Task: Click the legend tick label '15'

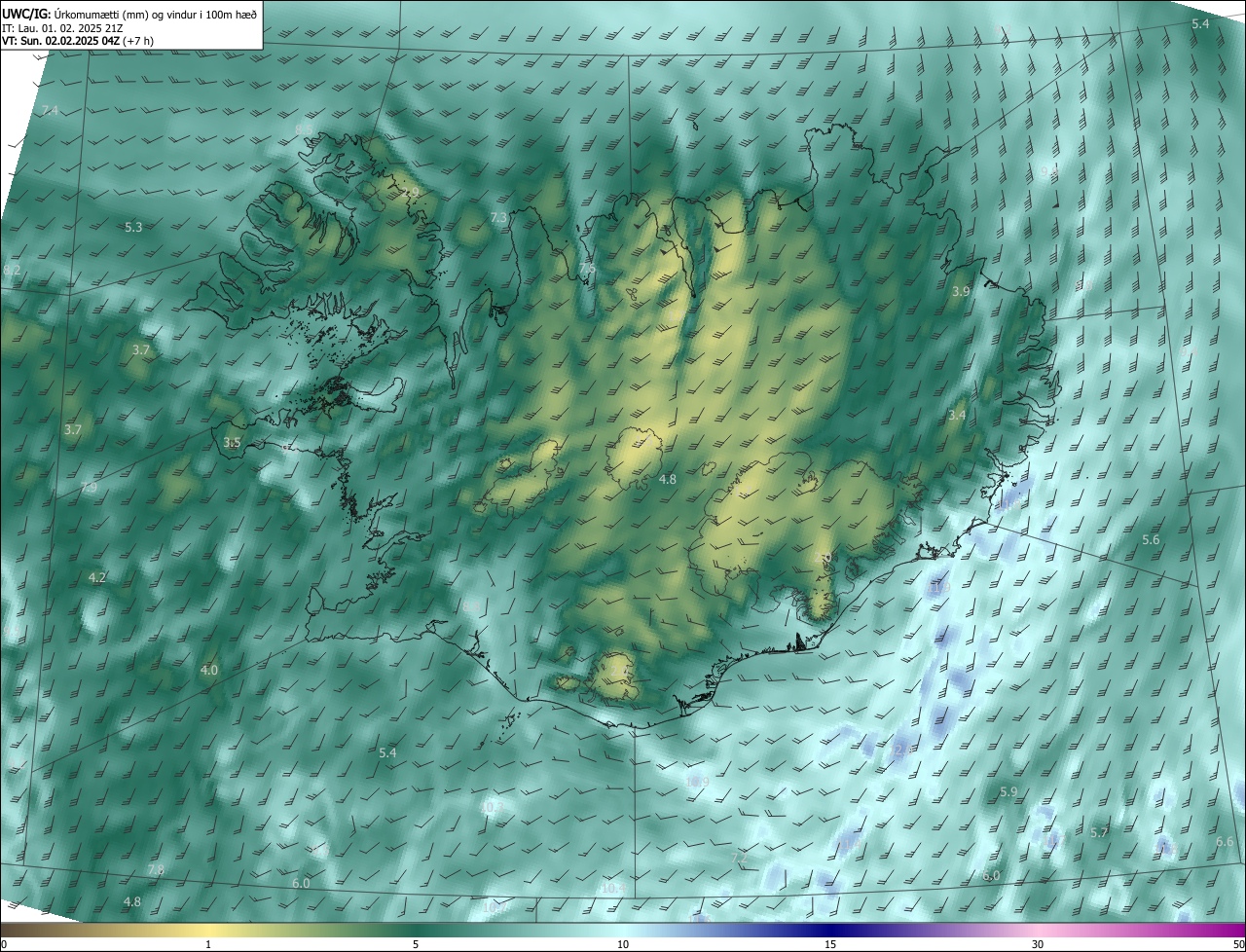Action: (x=830, y=945)
